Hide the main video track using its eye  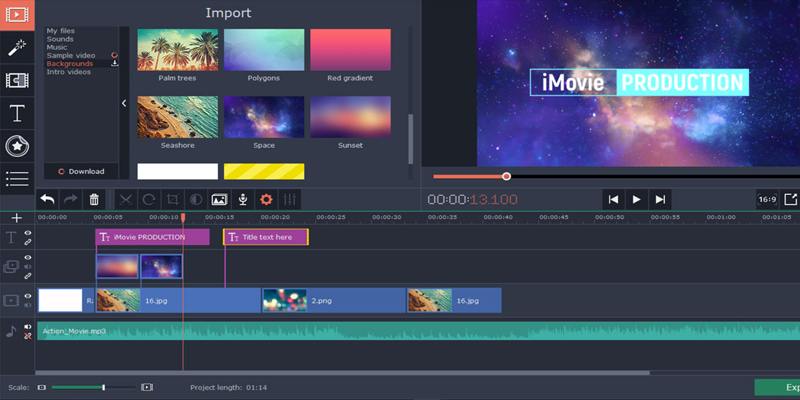[28, 296]
